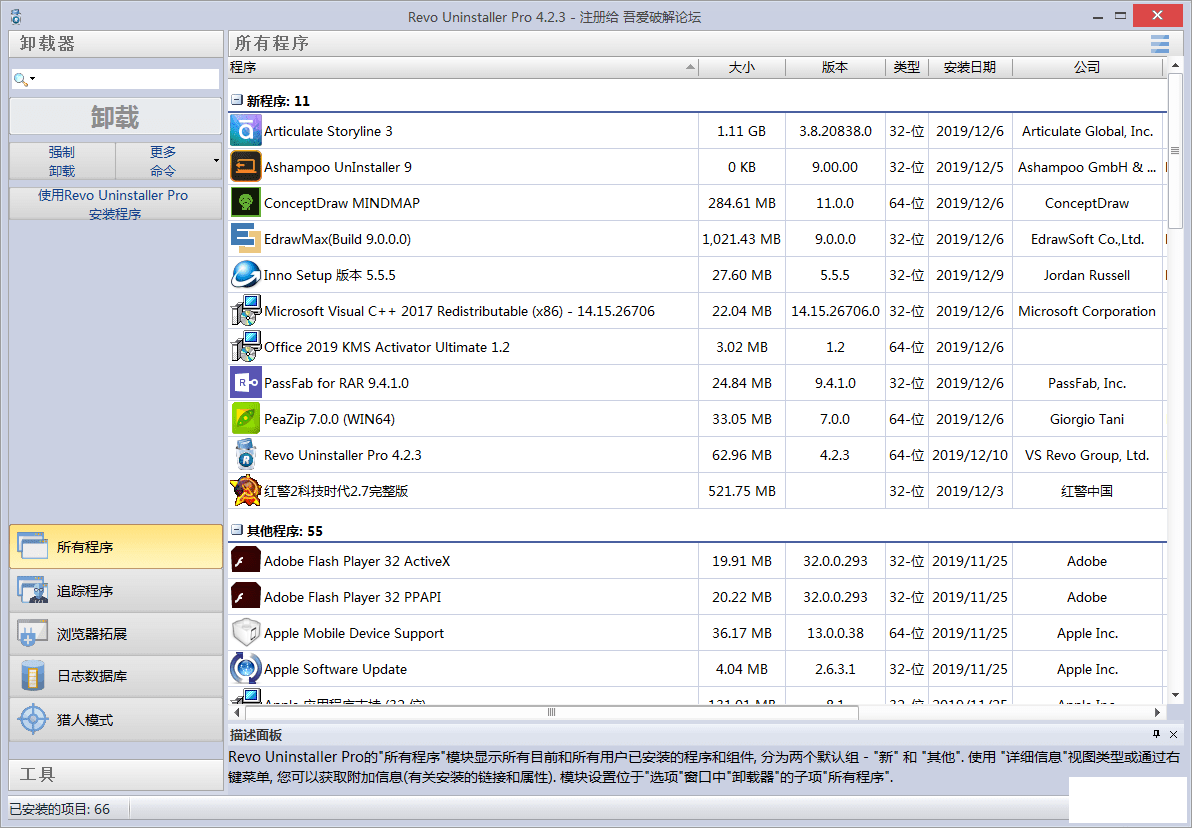Click the 日志数据库 sidebar icon

coord(32,676)
